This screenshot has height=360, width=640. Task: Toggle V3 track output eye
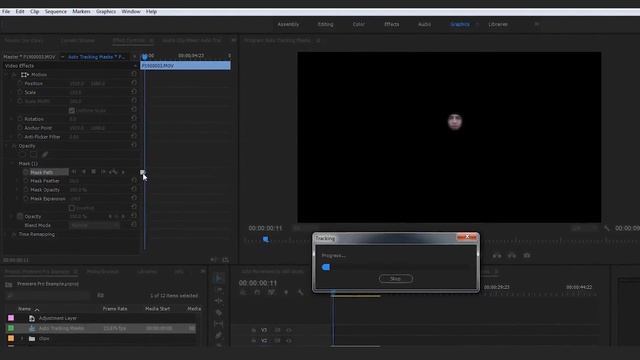pos(289,330)
